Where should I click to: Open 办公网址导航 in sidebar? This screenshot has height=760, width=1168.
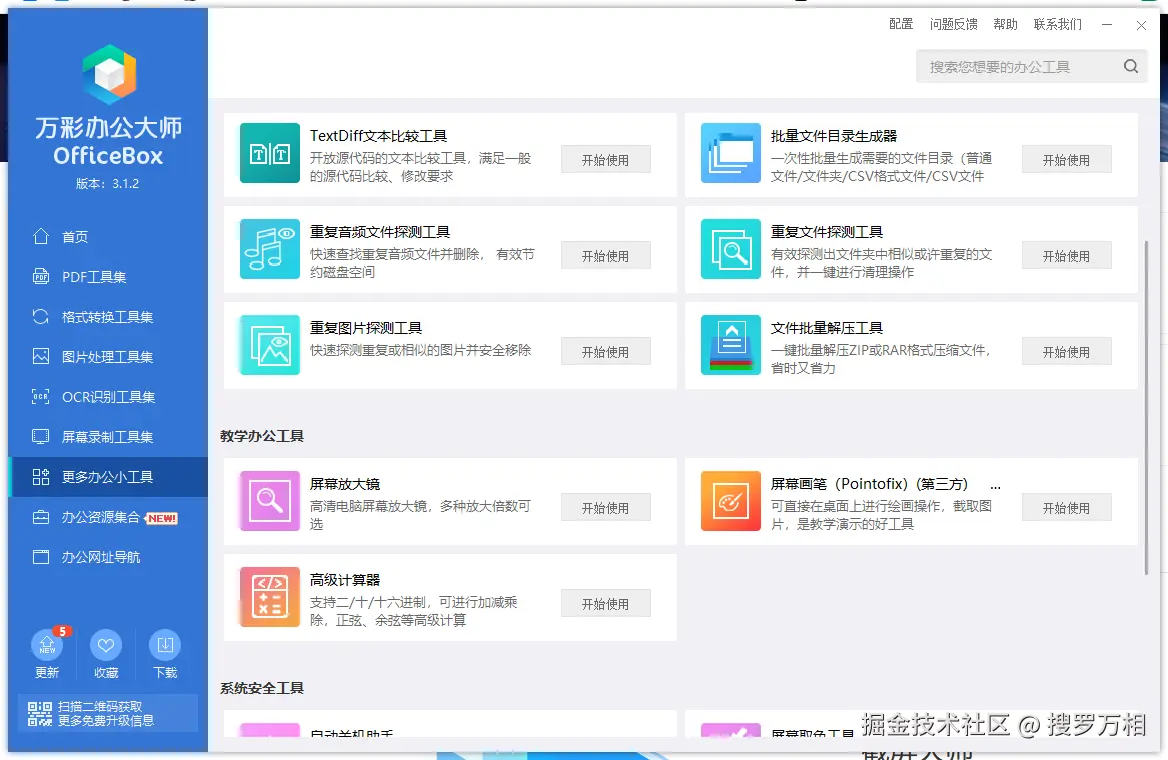point(108,557)
